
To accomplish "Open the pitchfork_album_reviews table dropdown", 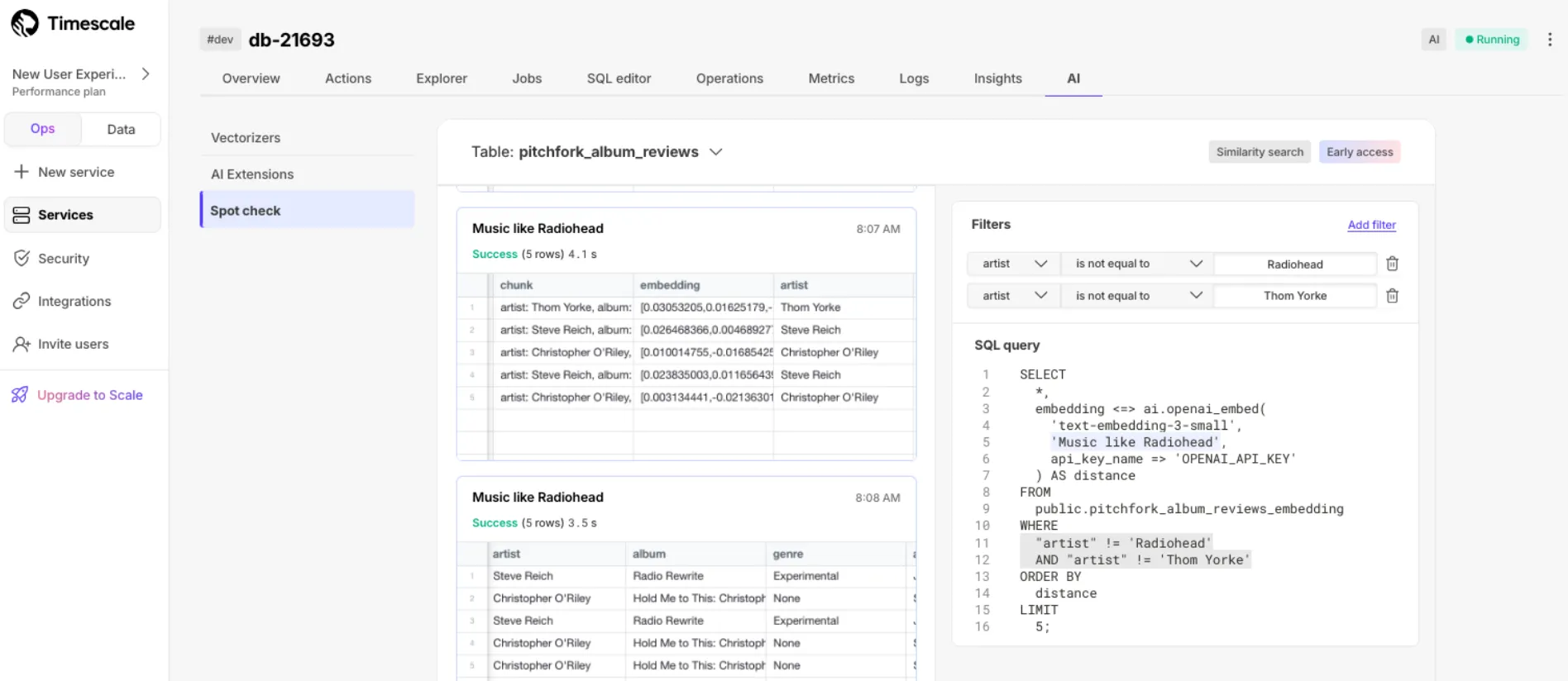I will tap(716, 152).
